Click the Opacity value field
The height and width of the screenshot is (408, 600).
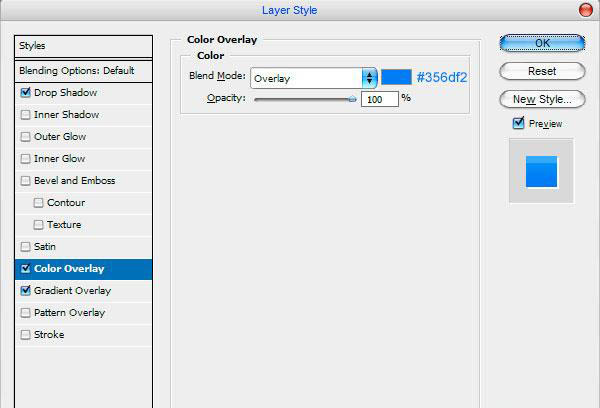click(x=380, y=100)
